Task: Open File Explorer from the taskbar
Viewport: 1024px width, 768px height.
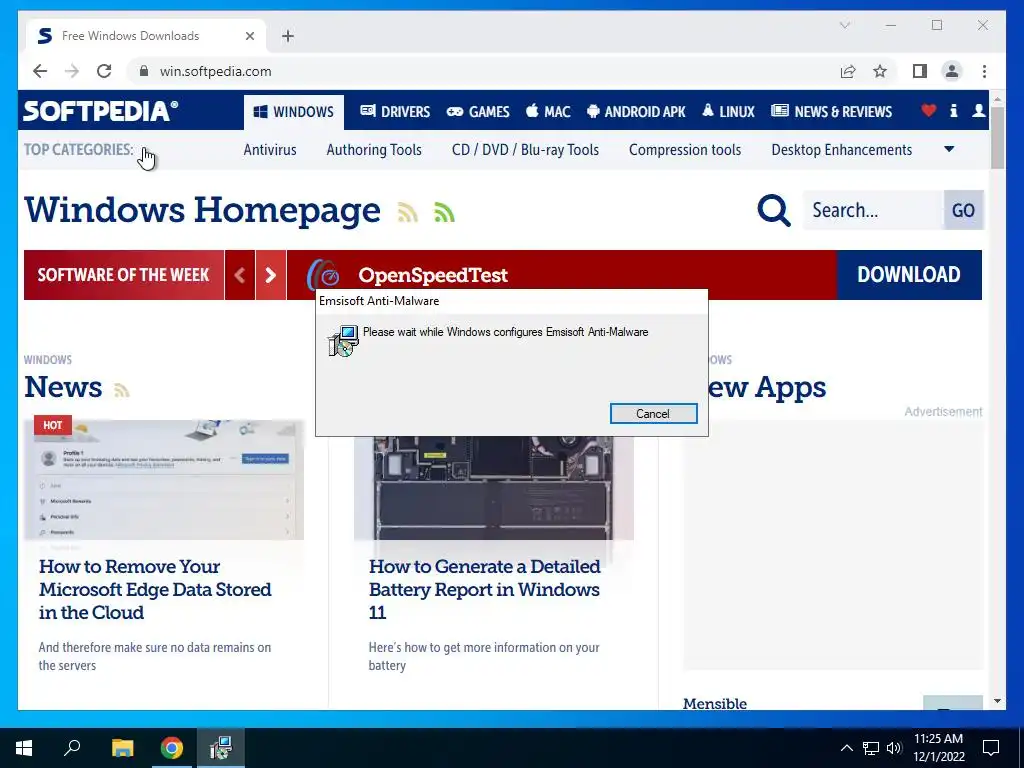Action: point(122,748)
